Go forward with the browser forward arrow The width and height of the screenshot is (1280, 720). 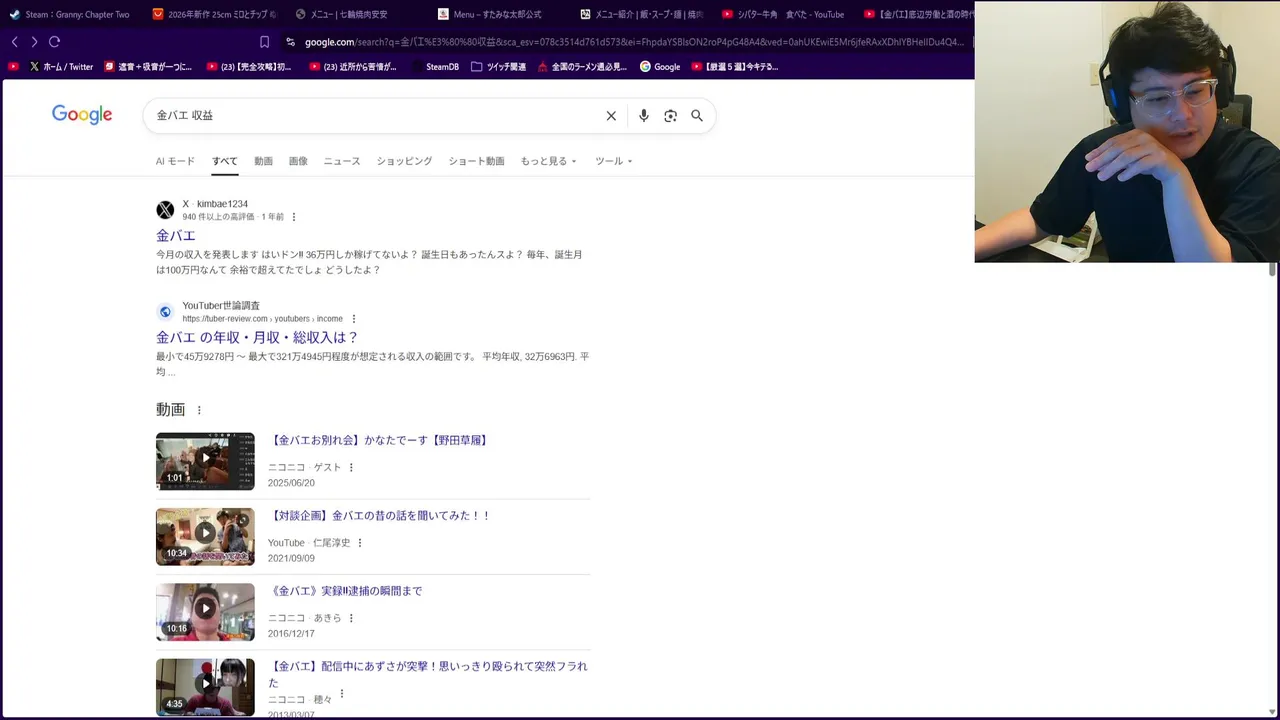pos(34,42)
